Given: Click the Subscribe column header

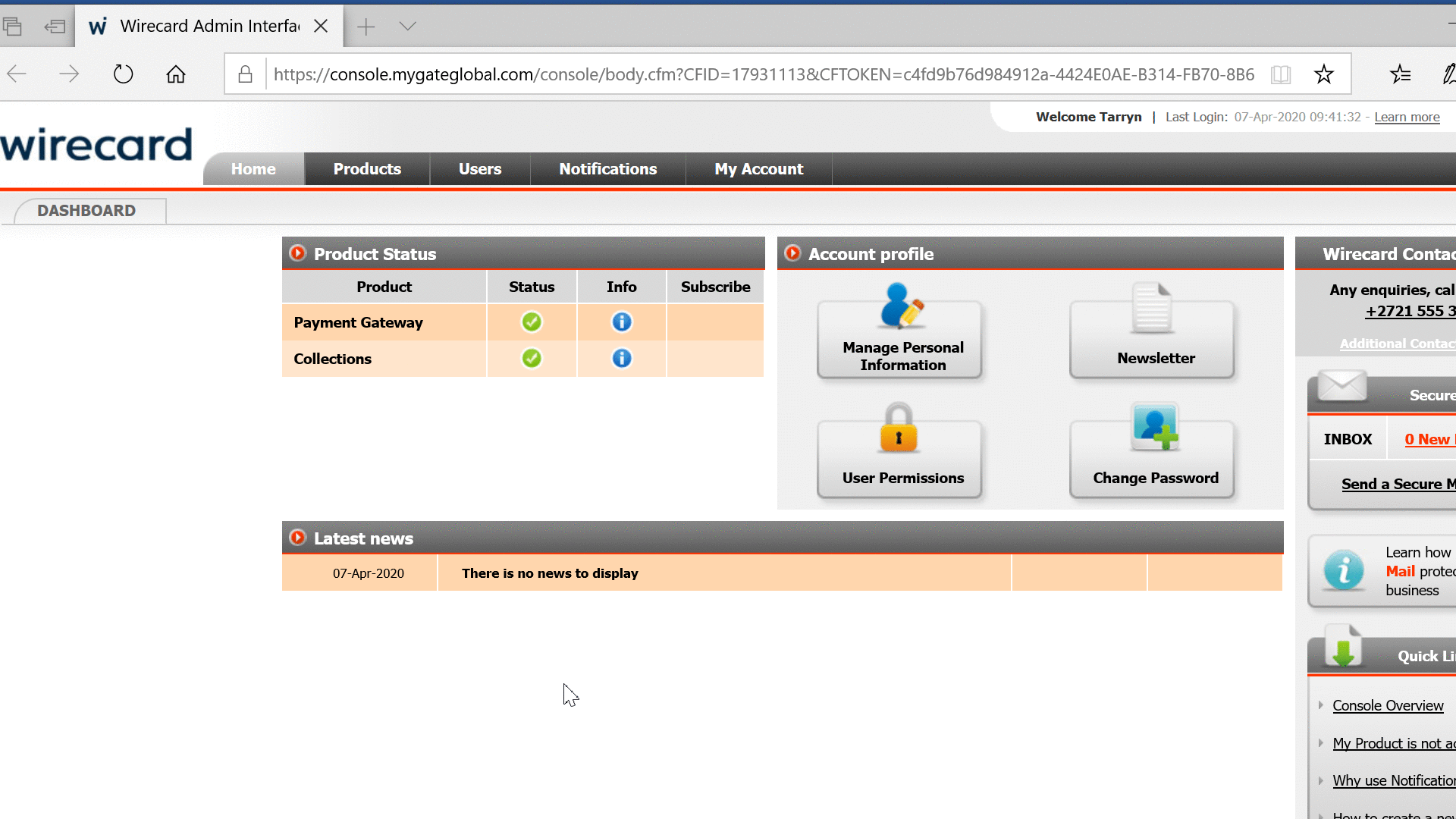Looking at the screenshot, I should coord(715,287).
